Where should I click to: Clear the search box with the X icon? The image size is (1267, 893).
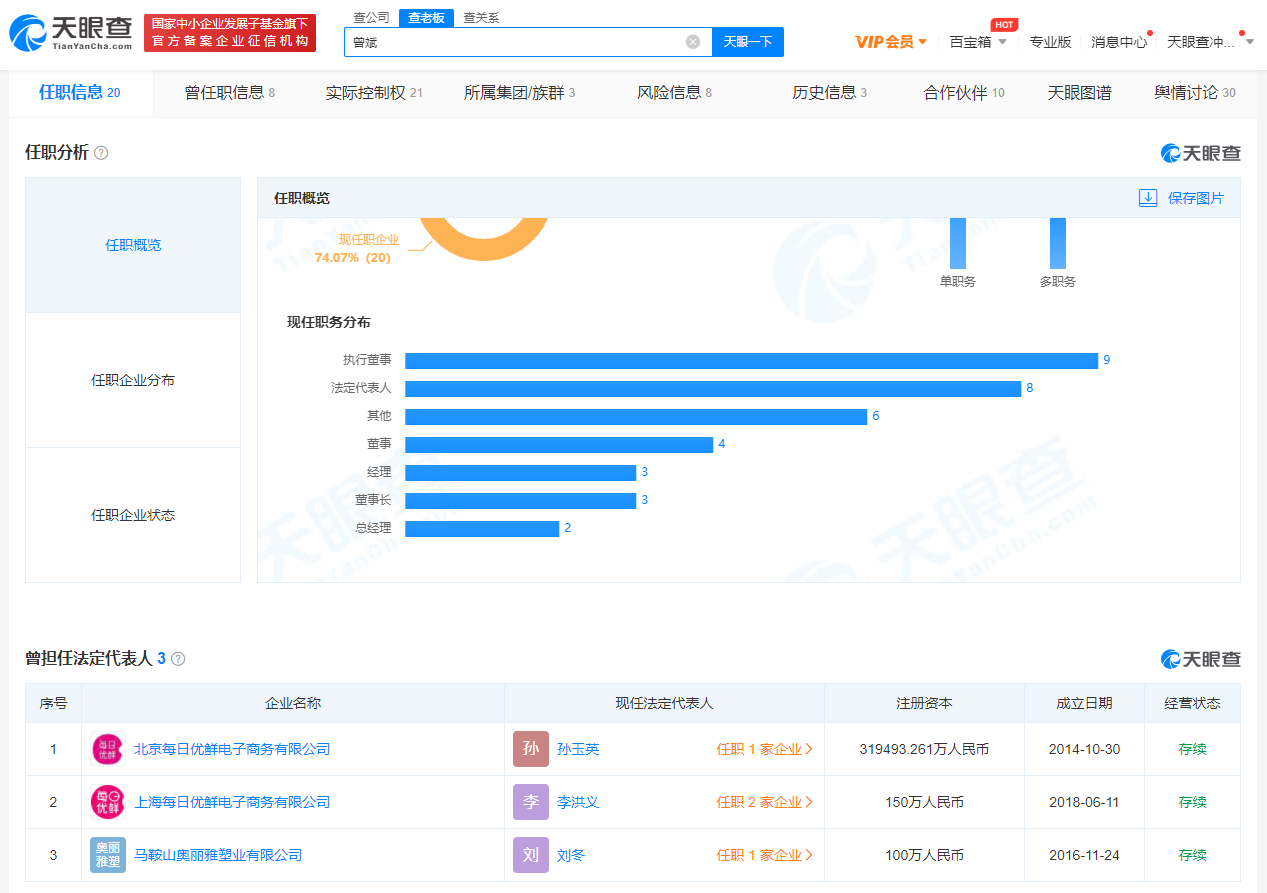tap(693, 42)
